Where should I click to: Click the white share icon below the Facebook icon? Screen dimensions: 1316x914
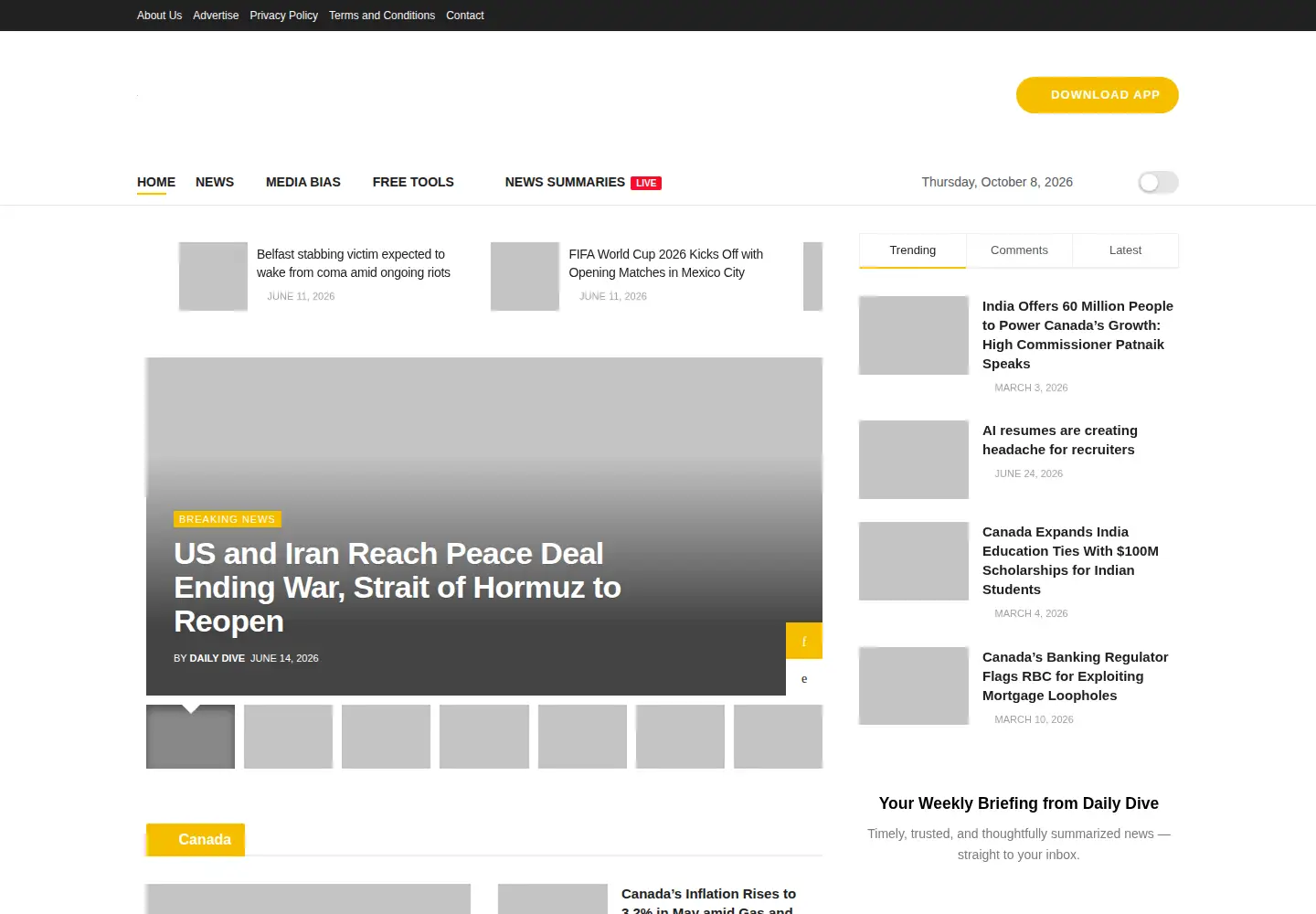point(804,678)
